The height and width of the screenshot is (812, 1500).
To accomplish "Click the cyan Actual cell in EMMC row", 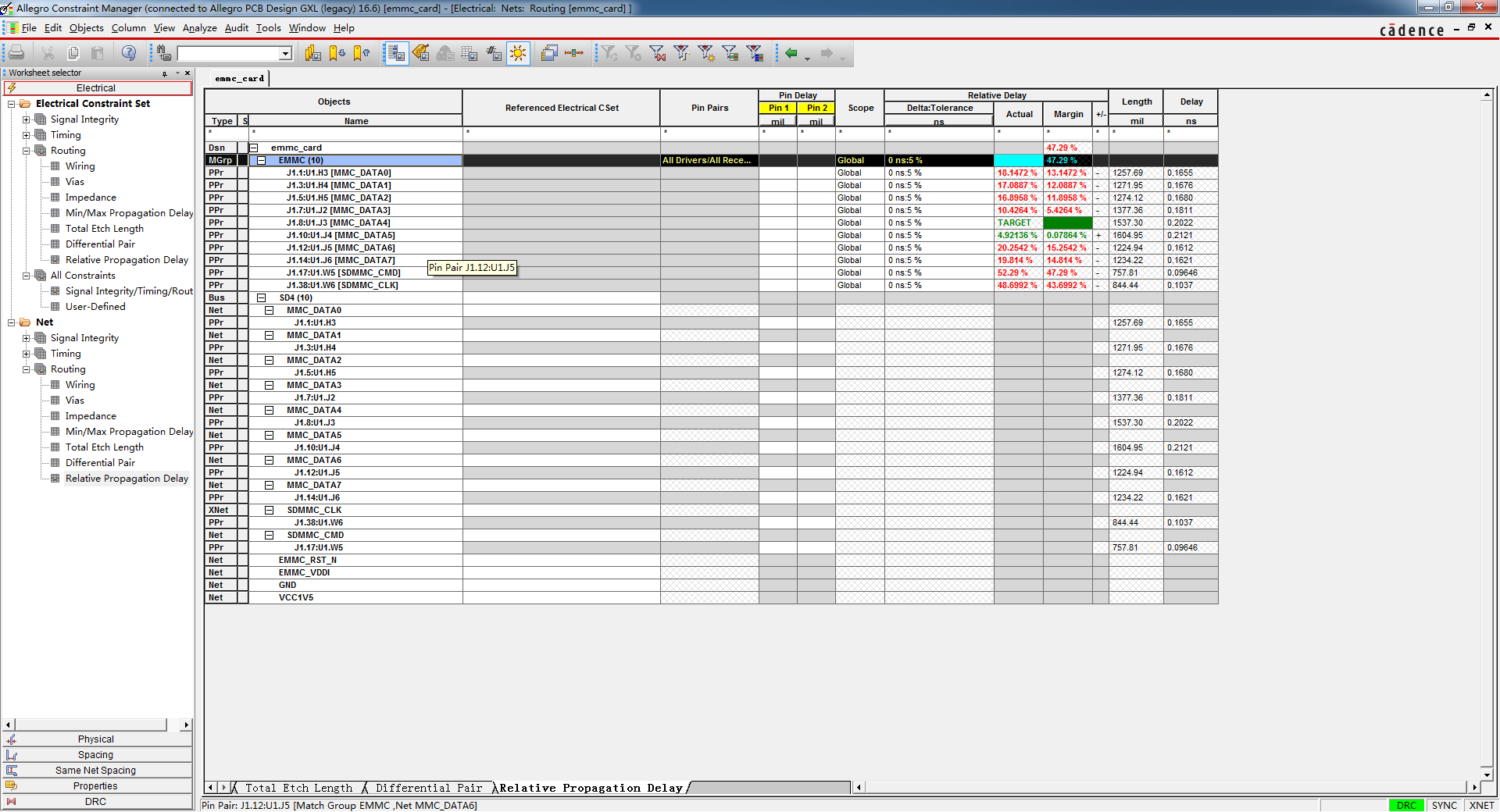I will (x=1018, y=160).
